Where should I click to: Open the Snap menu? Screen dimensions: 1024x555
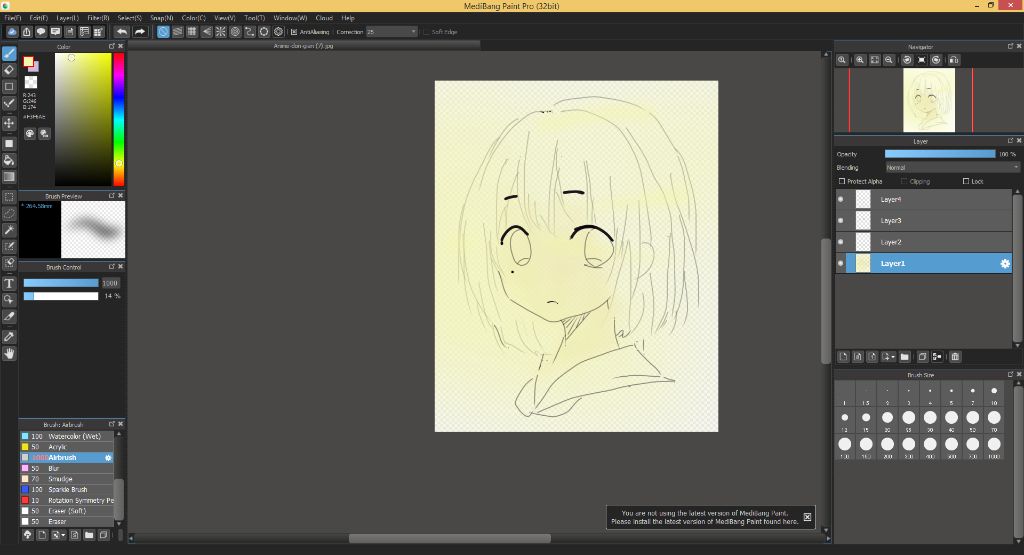(161, 18)
